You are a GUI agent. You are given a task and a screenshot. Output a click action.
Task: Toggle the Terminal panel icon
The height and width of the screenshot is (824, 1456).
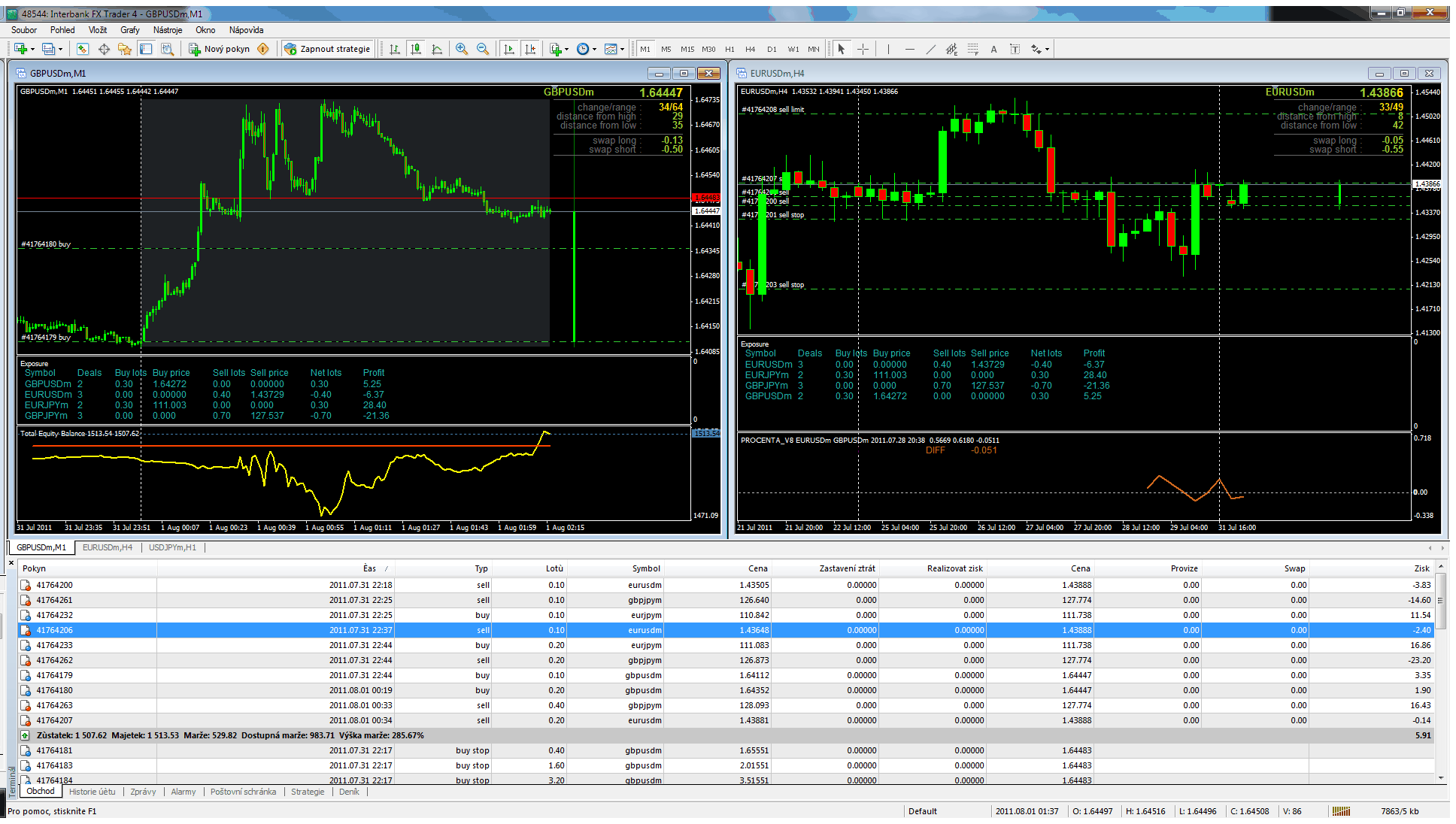(146, 49)
